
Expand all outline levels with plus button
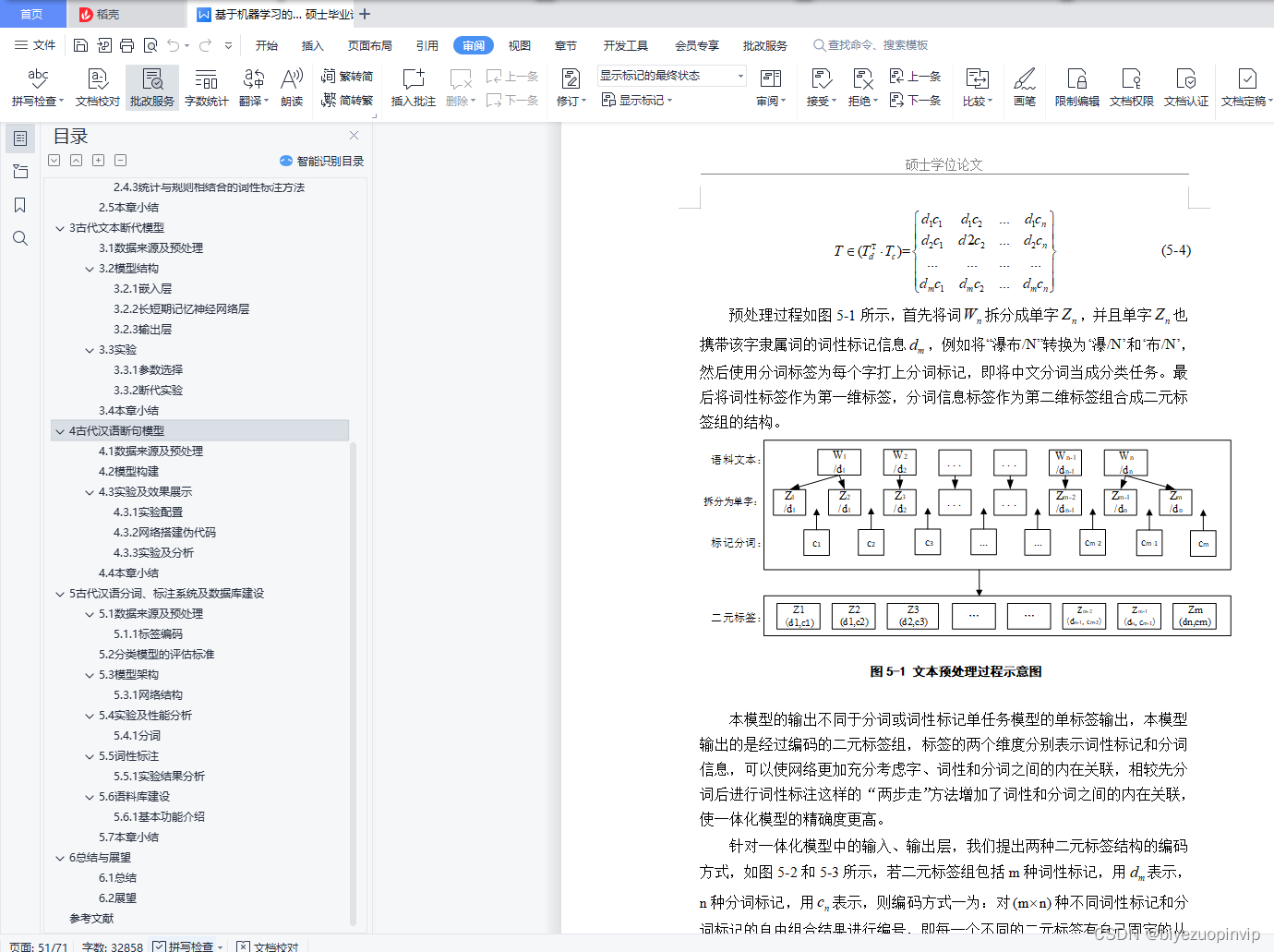point(99,161)
